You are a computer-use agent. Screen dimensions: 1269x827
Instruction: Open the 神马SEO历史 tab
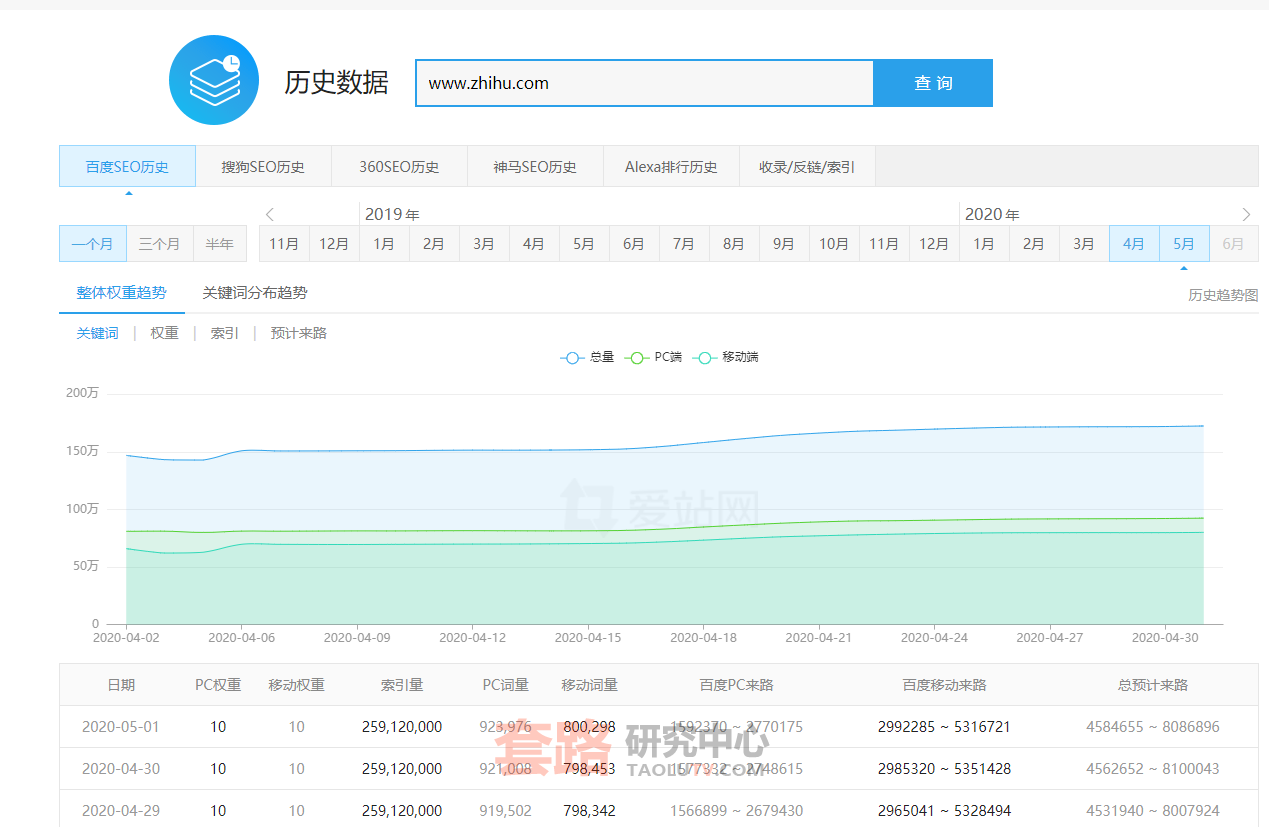tap(535, 167)
